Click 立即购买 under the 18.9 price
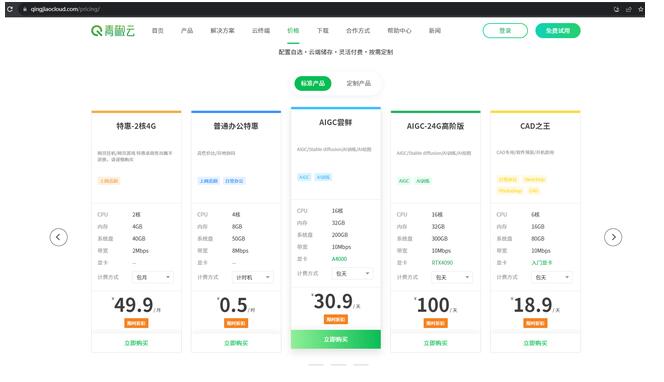The width and height of the screenshot is (664, 382). point(535,343)
